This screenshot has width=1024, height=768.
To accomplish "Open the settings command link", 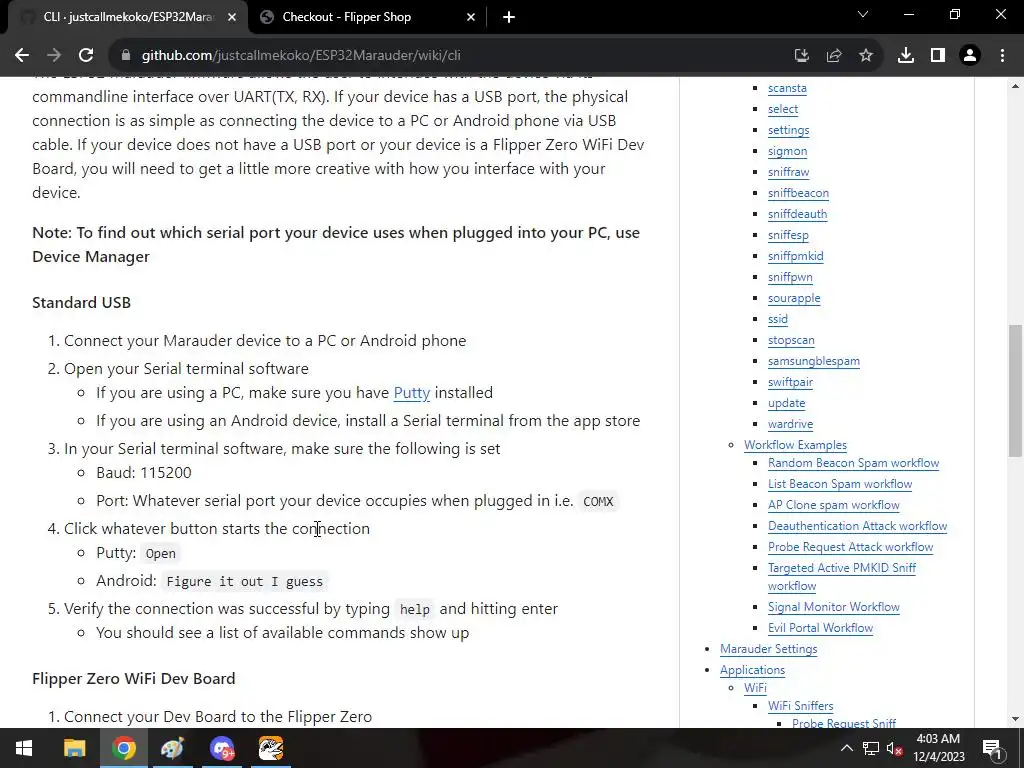I will tap(788, 129).
